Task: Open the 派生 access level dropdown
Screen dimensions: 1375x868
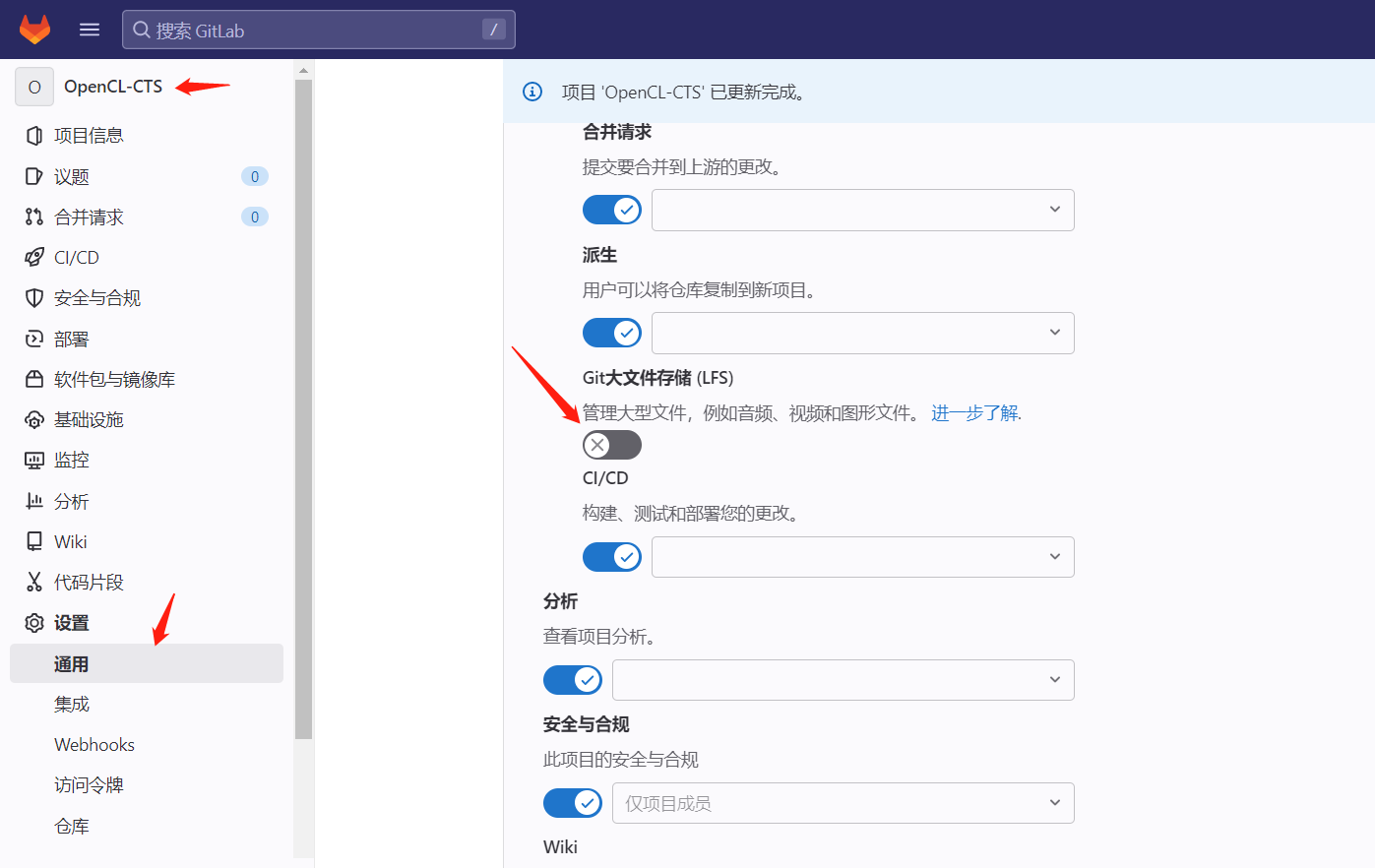Action: point(863,333)
